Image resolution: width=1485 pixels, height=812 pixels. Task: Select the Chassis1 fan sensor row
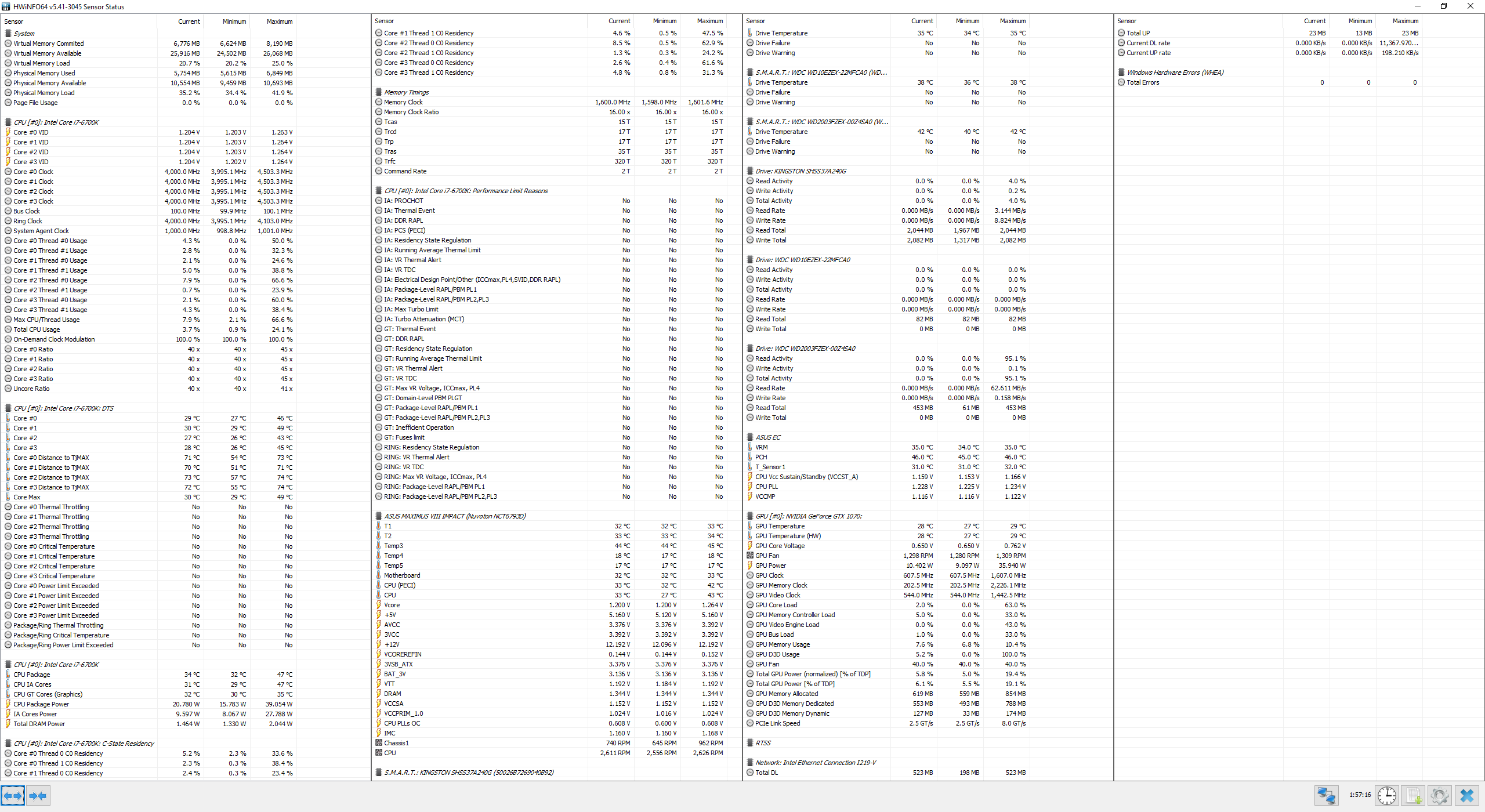(396, 743)
